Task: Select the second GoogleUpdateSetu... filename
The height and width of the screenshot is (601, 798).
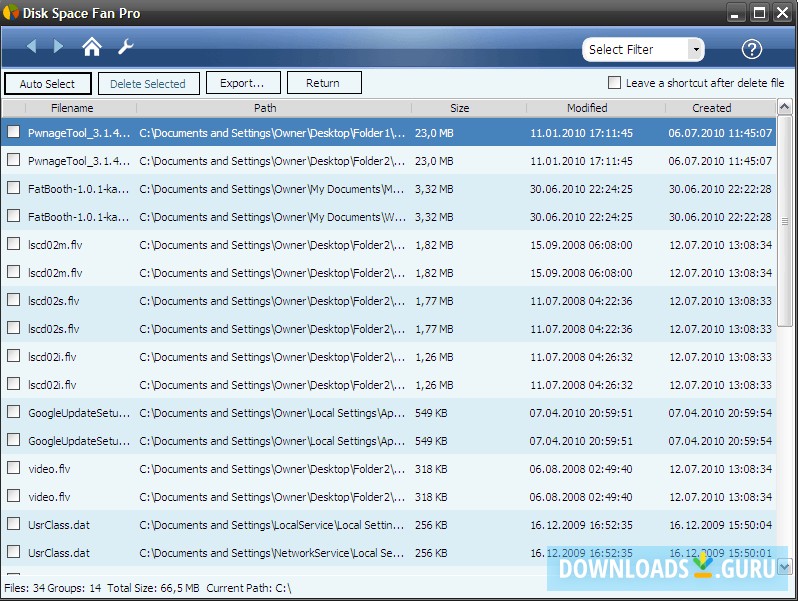Action: (x=79, y=441)
